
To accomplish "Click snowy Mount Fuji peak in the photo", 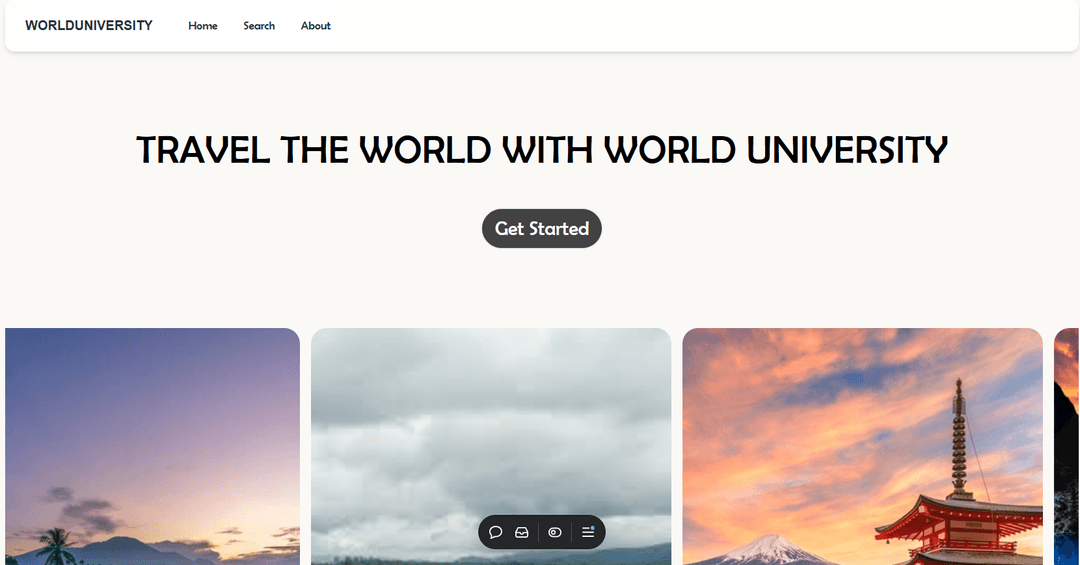I will click(x=772, y=548).
